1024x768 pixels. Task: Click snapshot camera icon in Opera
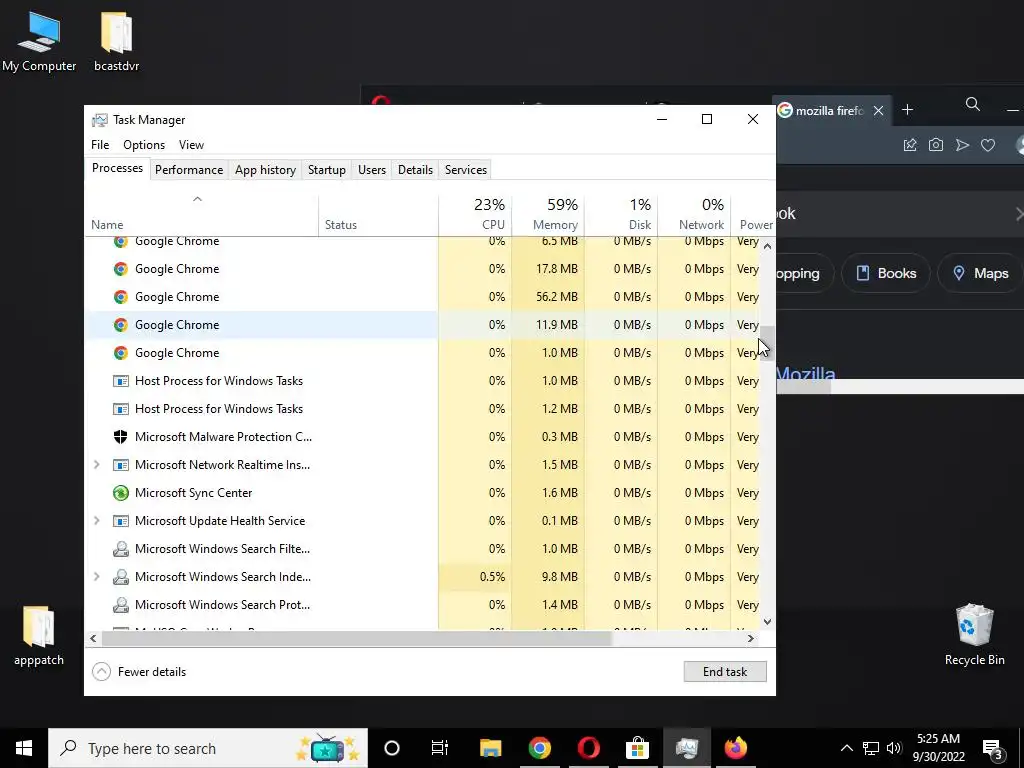(x=936, y=145)
